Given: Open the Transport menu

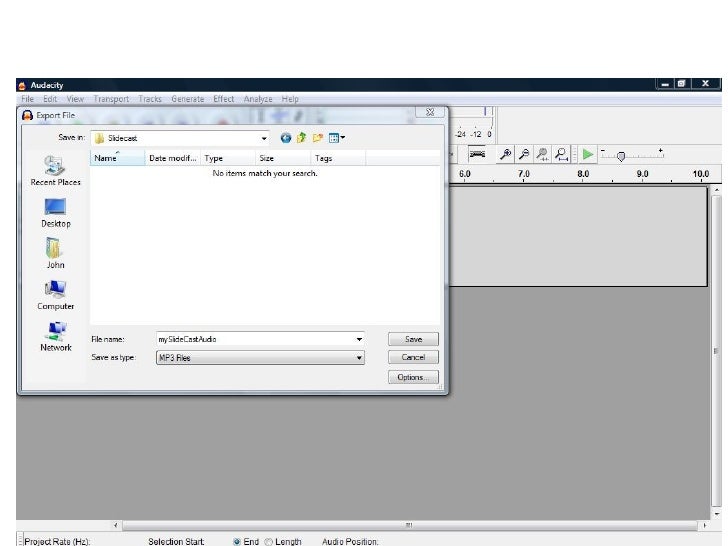Looking at the screenshot, I should 111,99.
